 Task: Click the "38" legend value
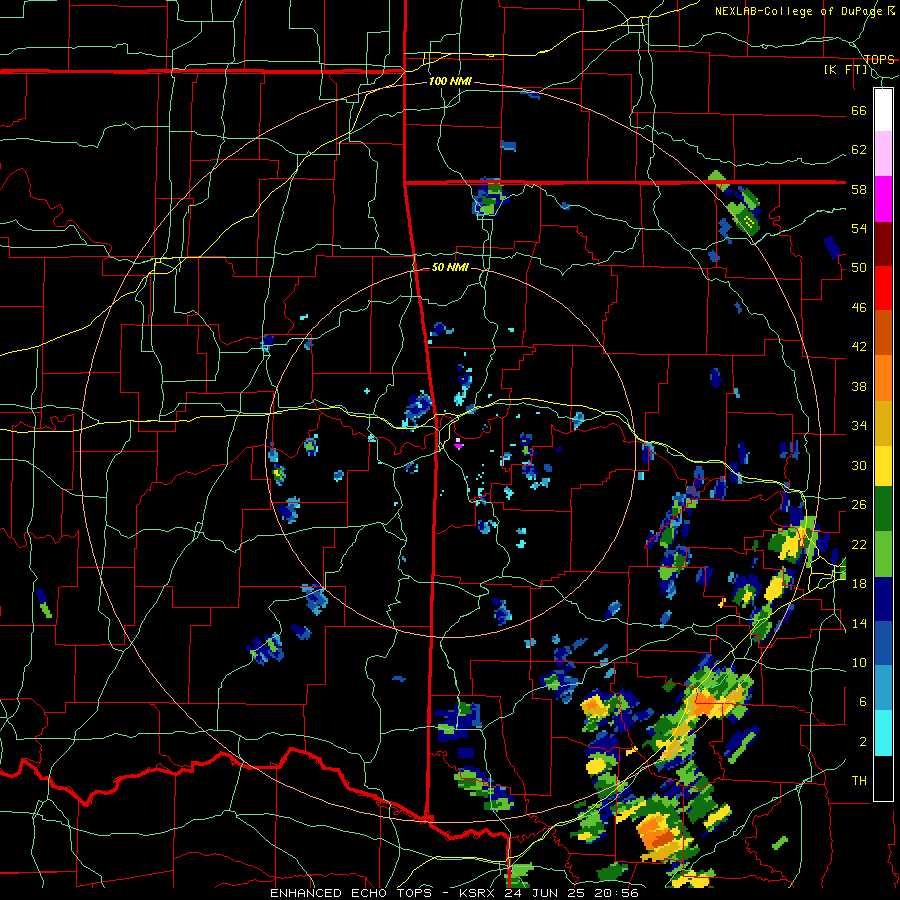859,387
